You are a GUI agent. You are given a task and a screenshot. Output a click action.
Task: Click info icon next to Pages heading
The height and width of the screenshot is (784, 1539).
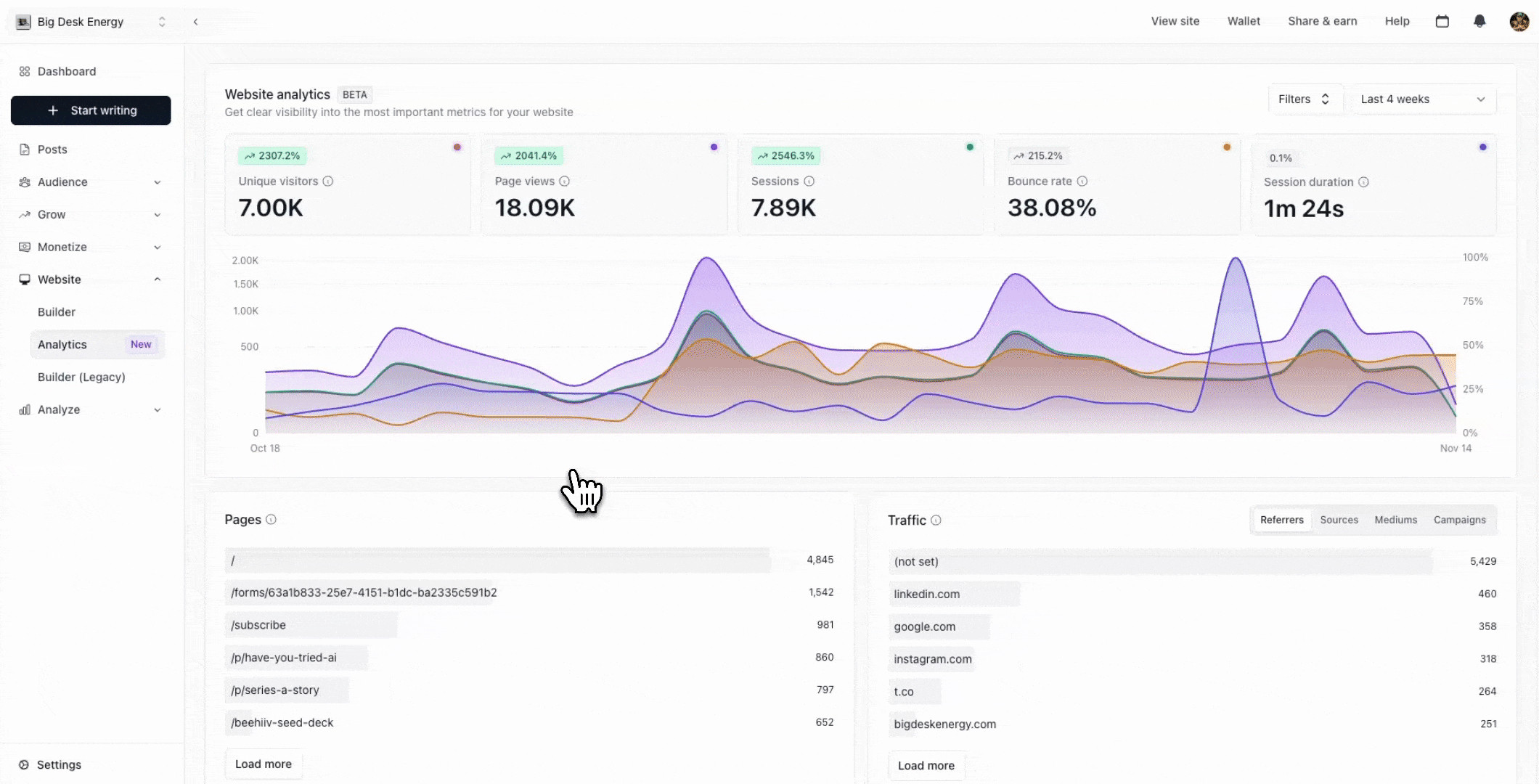[271, 520]
